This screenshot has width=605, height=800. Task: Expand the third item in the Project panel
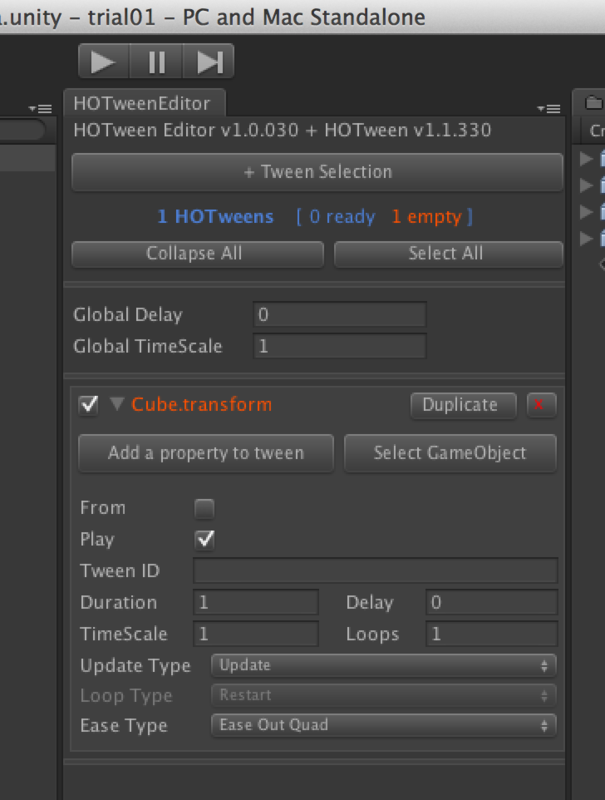(x=587, y=212)
